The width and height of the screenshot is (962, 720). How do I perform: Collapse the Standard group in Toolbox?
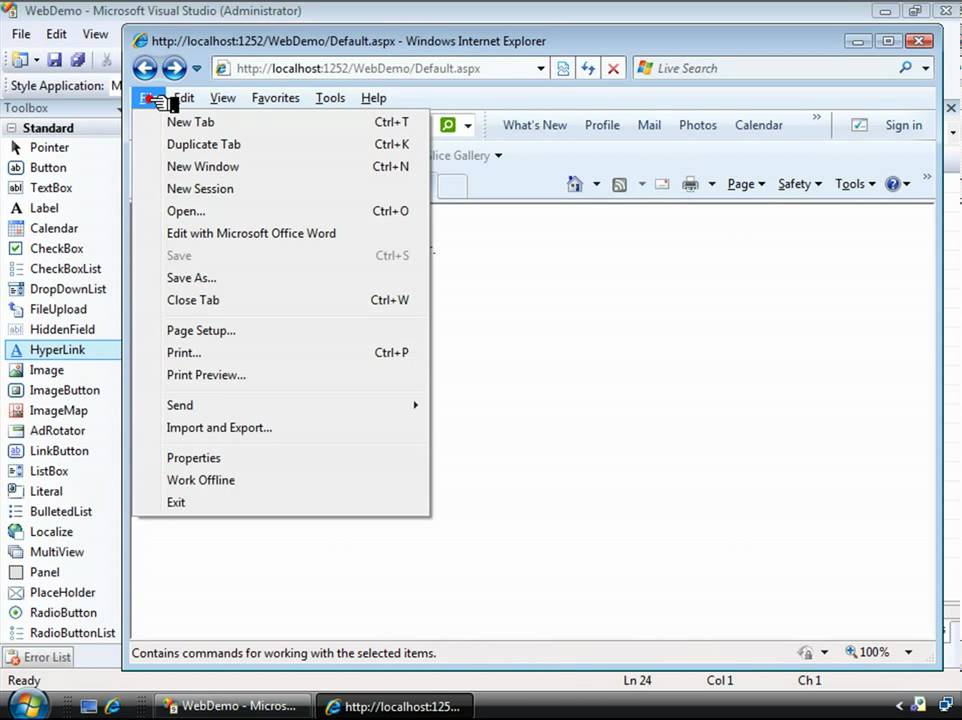pyautogui.click(x=11, y=128)
